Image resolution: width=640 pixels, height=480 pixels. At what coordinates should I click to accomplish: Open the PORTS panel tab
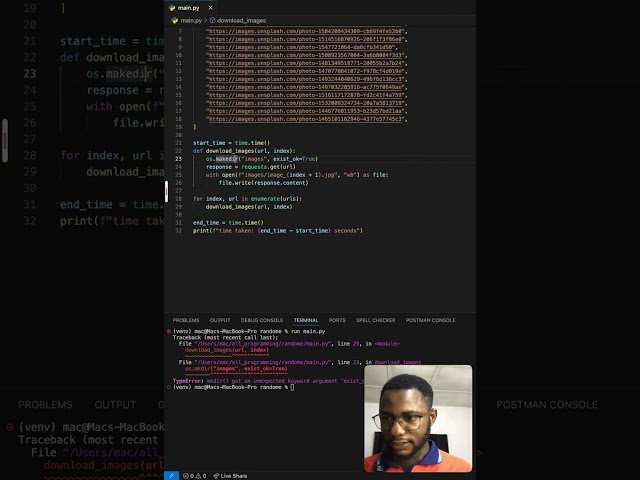tap(337, 320)
